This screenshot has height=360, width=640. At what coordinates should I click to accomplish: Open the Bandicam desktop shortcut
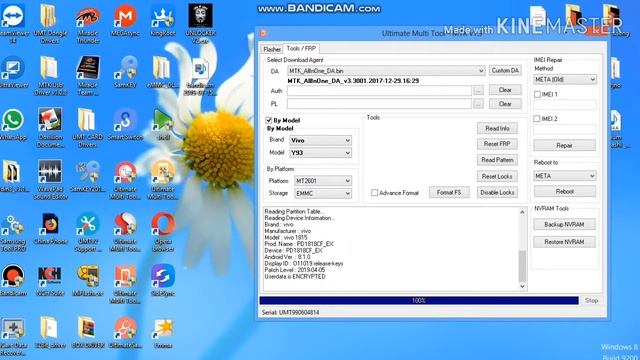(13, 281)
